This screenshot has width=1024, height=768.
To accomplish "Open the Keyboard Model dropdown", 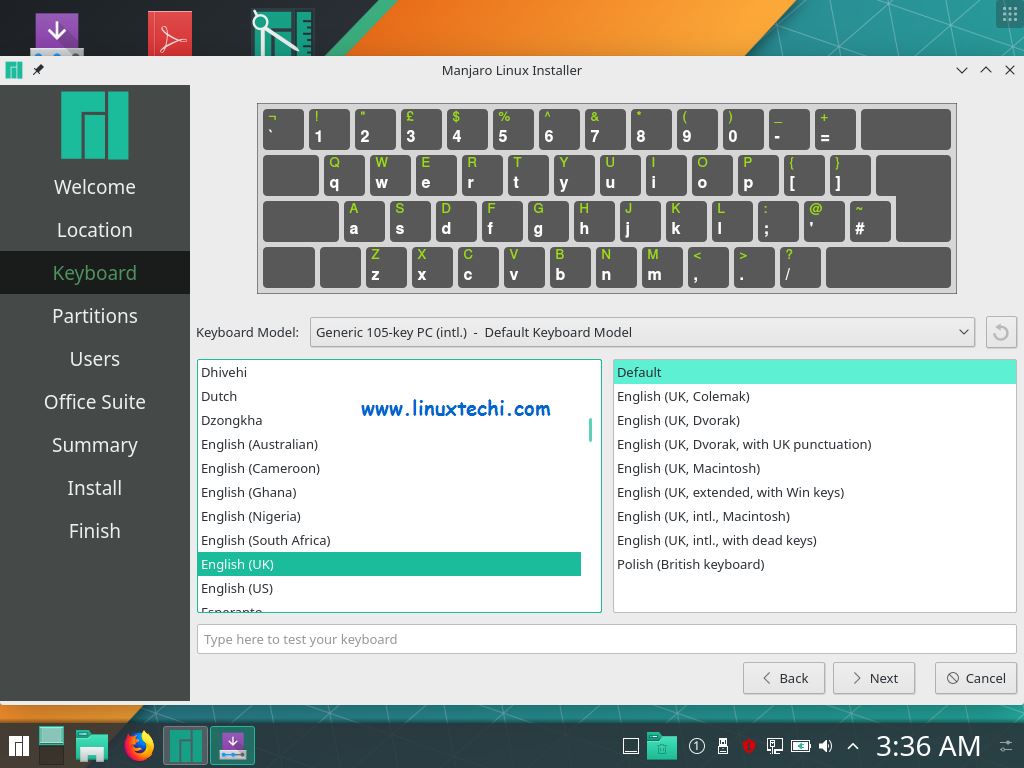I will click(640, 332).
